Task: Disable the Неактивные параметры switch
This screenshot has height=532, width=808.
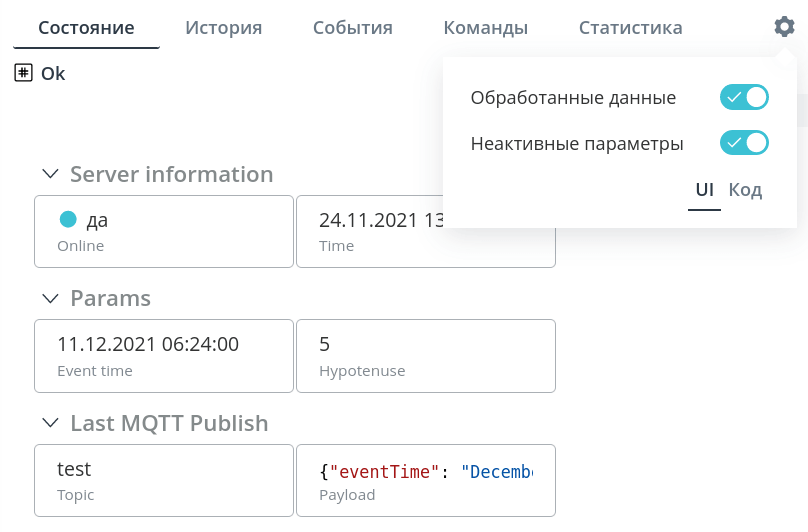Action: 744,143
